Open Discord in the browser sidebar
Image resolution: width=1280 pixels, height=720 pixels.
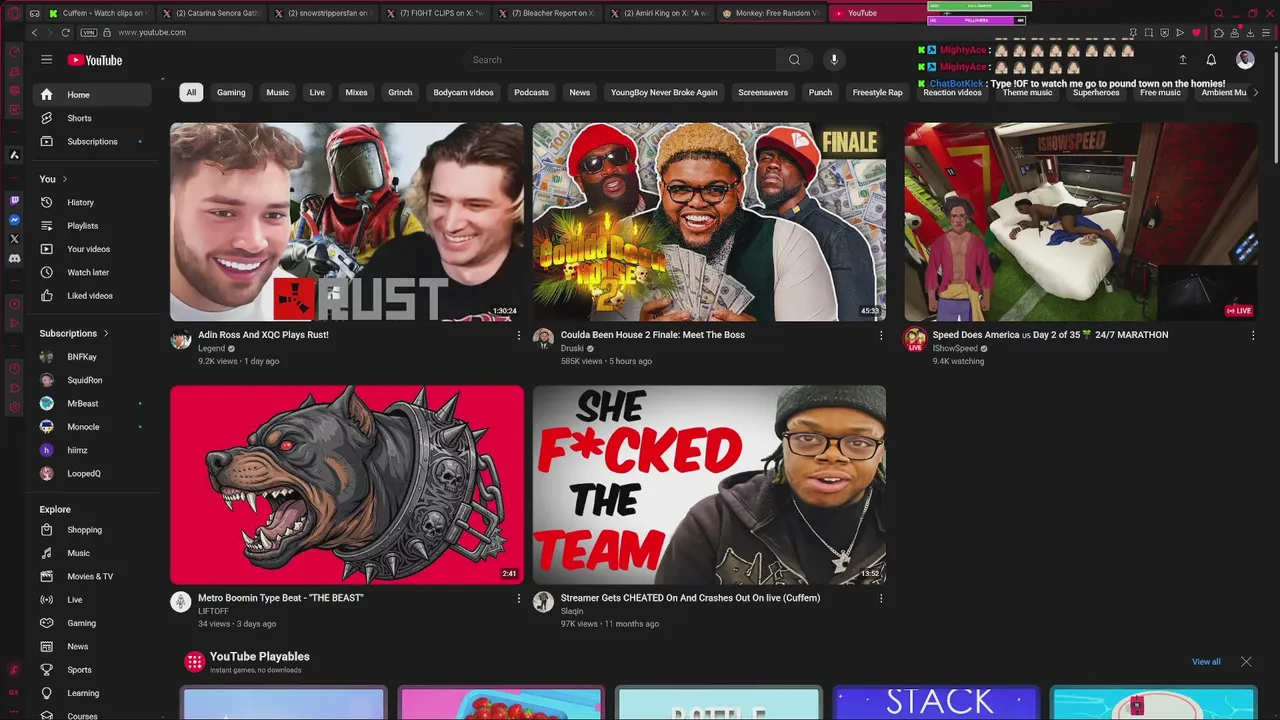click(x=14, y=258)
